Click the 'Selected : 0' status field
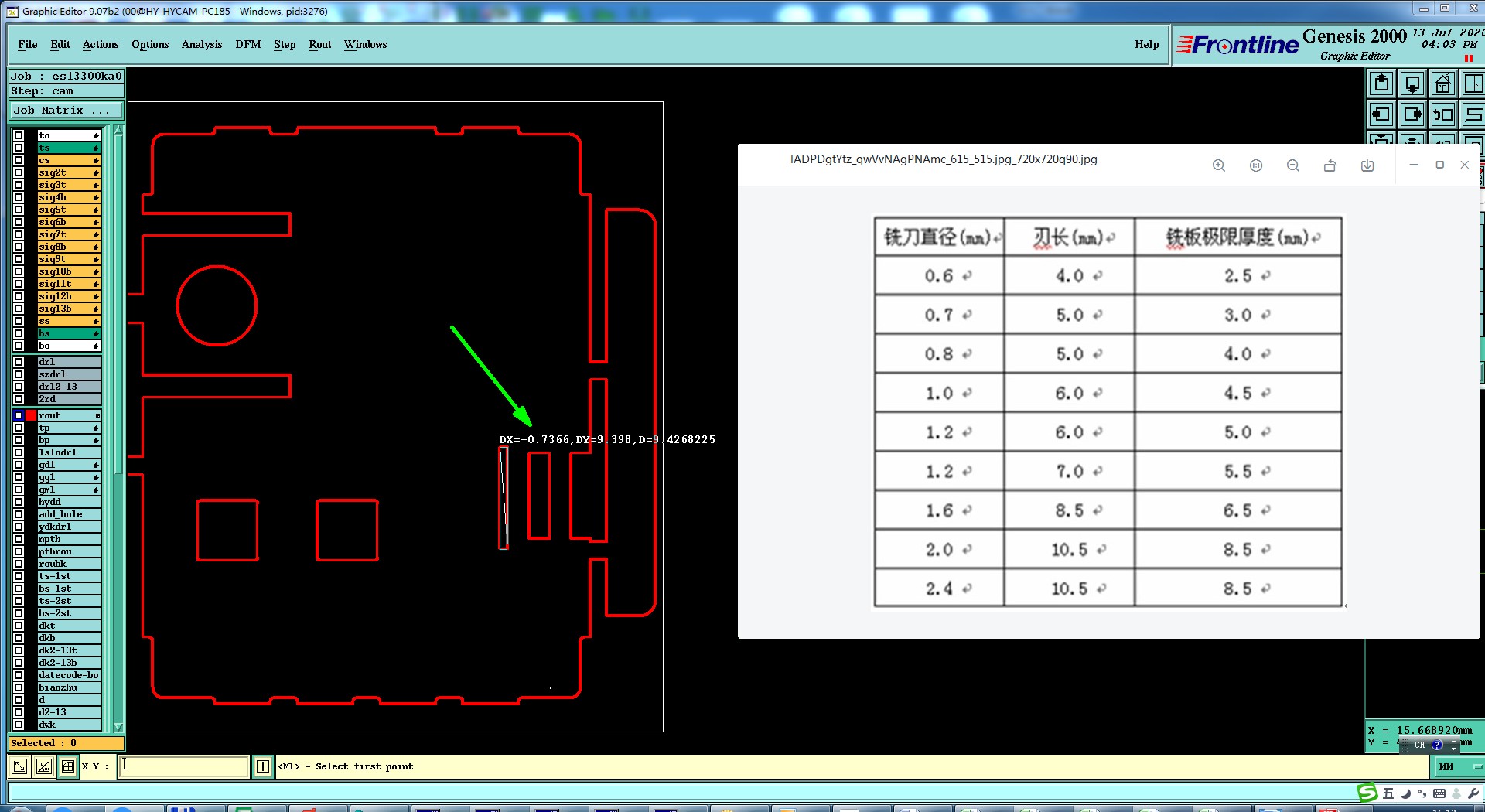The width and height of the screenshot is (1485, 812). [67, 743]
